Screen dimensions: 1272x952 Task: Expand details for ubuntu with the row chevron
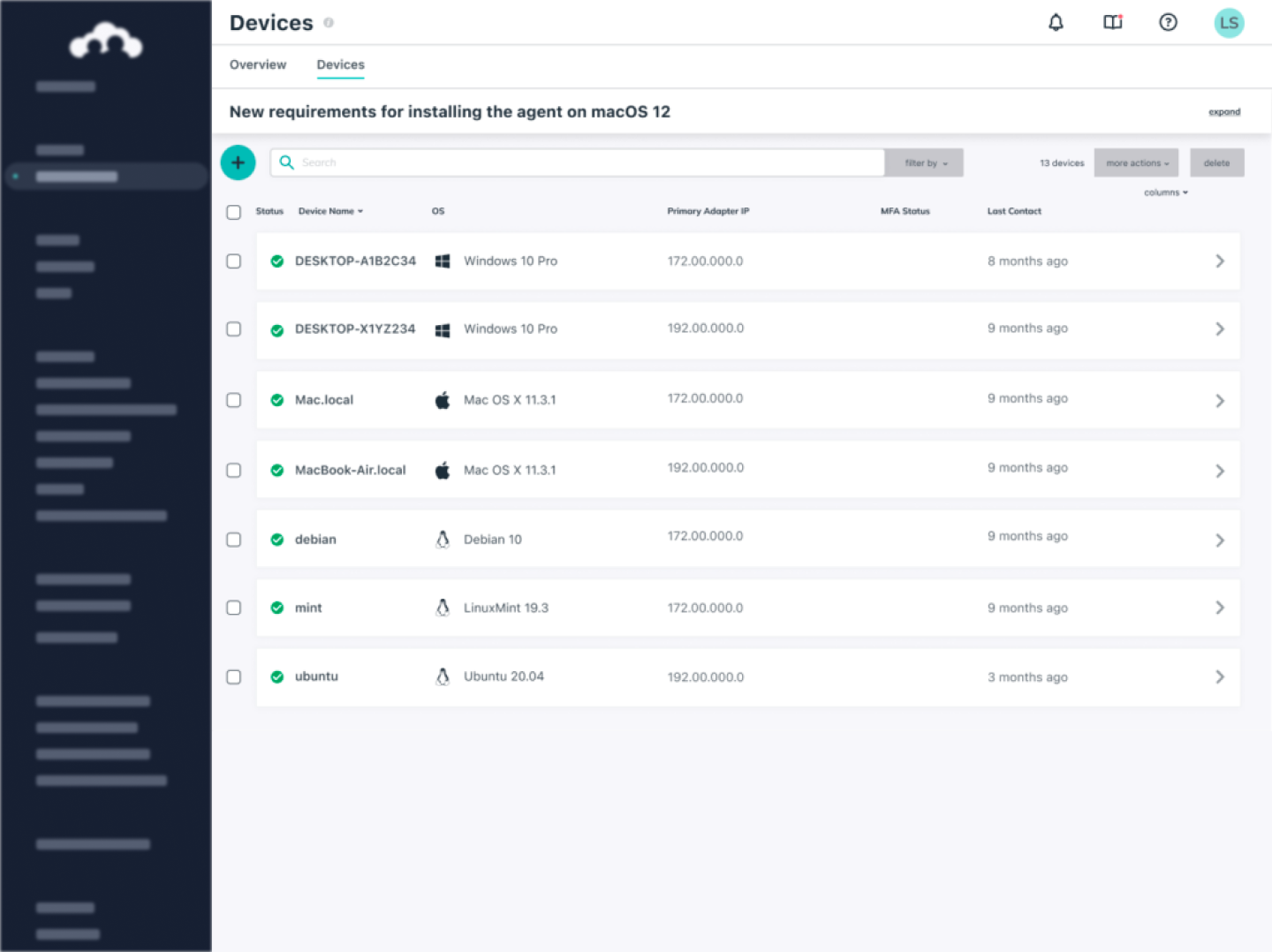(1220, 676)
